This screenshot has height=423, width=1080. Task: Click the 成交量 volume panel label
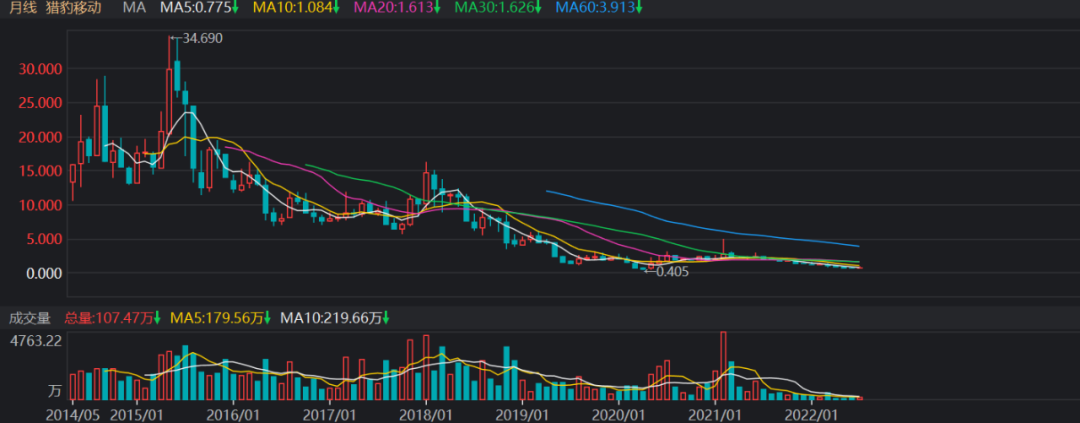[30, 318]
